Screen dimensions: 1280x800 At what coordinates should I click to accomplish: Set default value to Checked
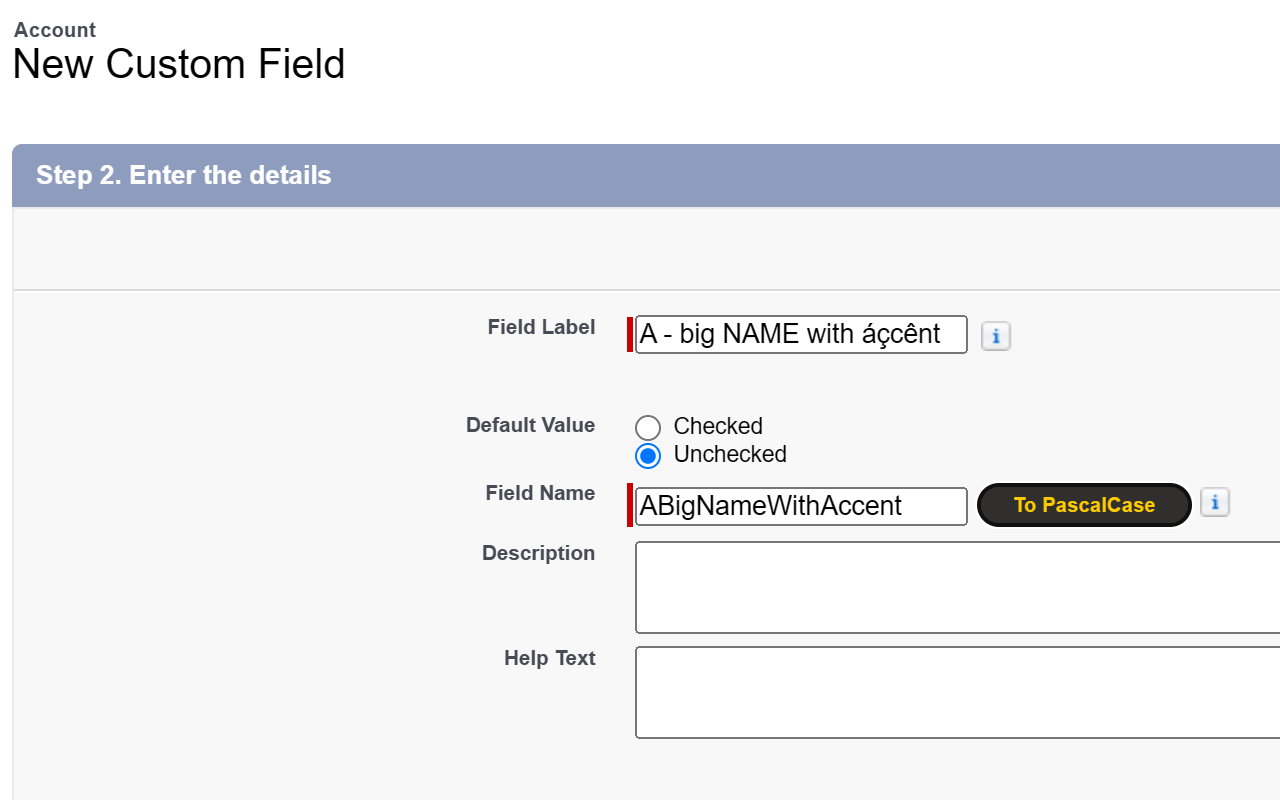(x=648, y=427)
